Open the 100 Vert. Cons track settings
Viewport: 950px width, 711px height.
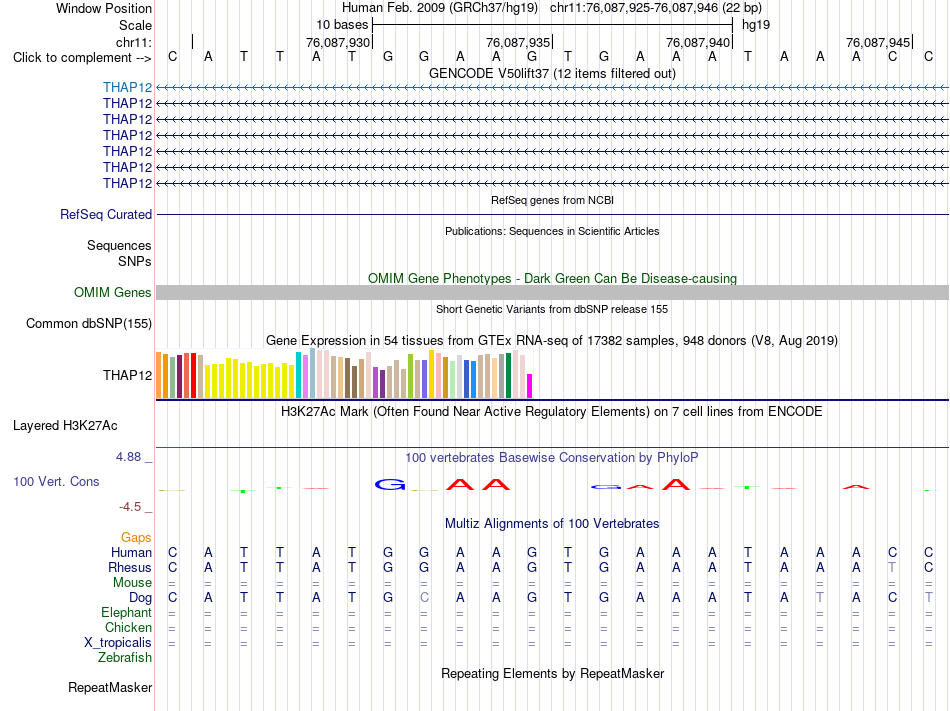pyautogui.click(x=56, y=481)
